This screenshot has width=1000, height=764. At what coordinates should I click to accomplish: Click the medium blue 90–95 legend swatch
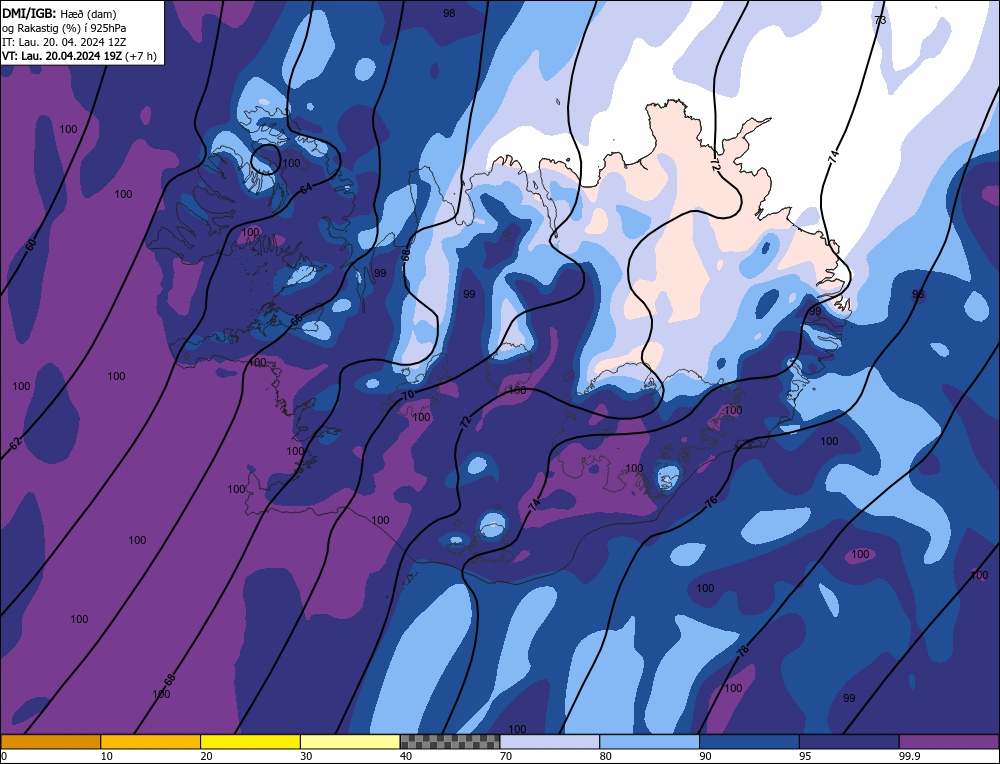coord(749,741)
